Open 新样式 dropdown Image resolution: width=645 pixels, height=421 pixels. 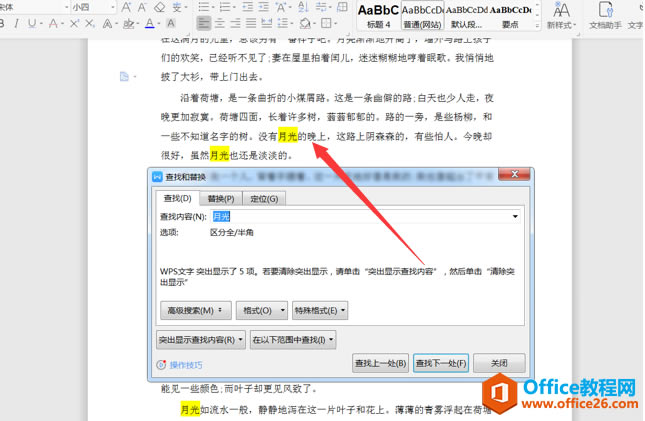pyautogui.click(x=561, y=16)
